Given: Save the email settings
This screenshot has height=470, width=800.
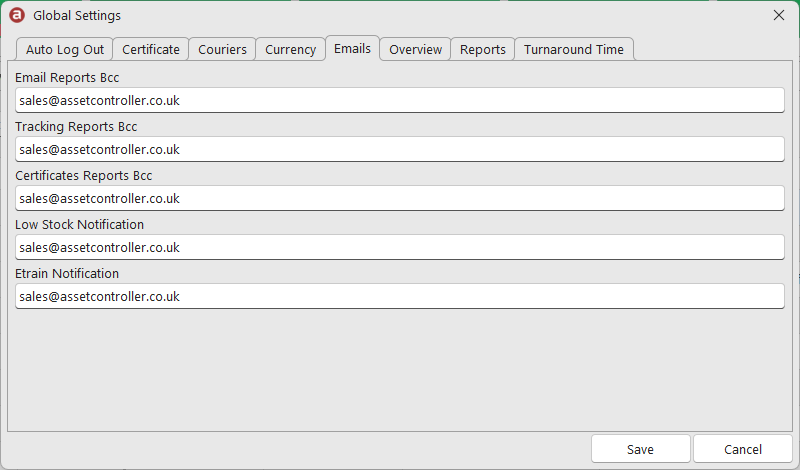Looking at the screenshot, I should (x=641, y=449).
